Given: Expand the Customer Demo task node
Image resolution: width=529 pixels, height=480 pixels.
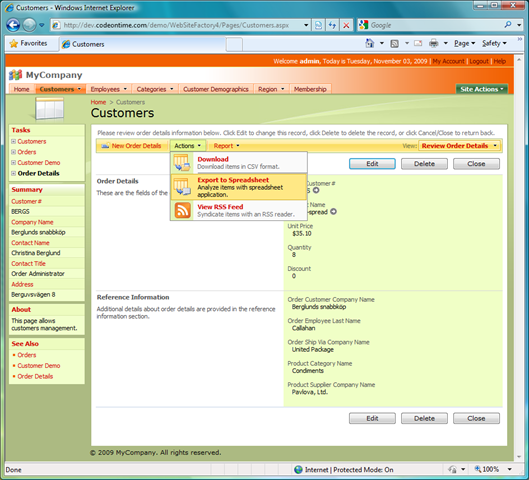Looking at the screenshot, I should [x=13, y=163].
